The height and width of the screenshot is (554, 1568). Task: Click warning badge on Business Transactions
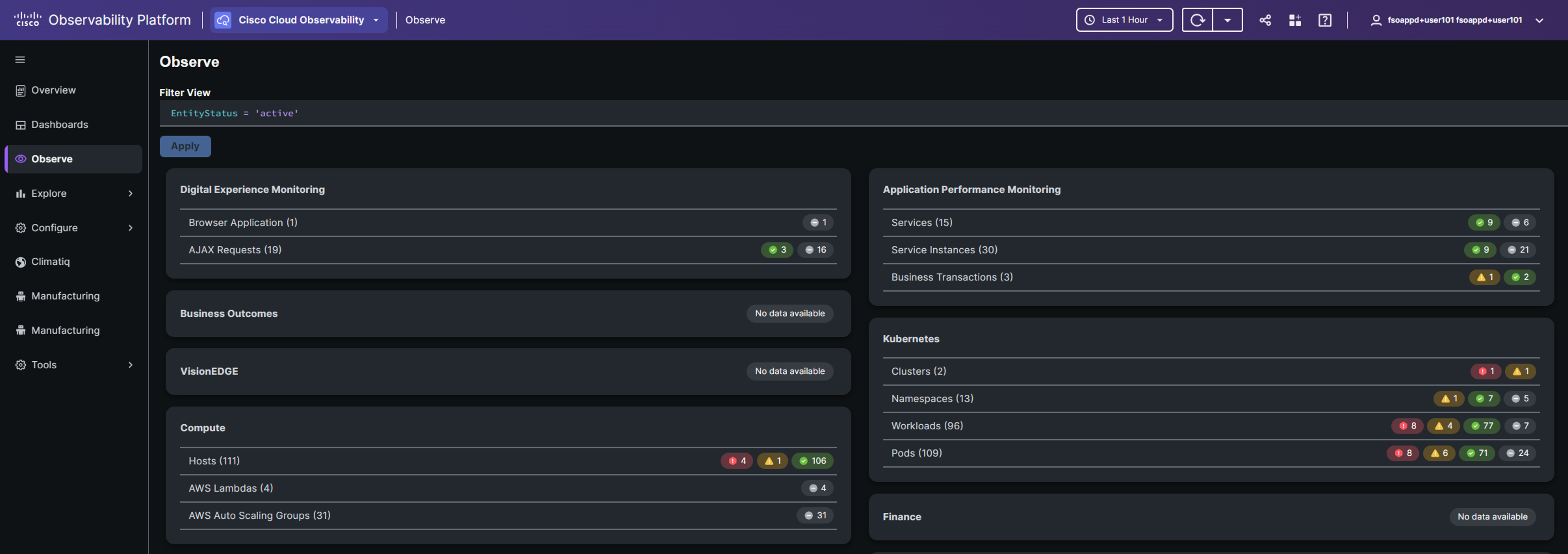click(1484, 277)
